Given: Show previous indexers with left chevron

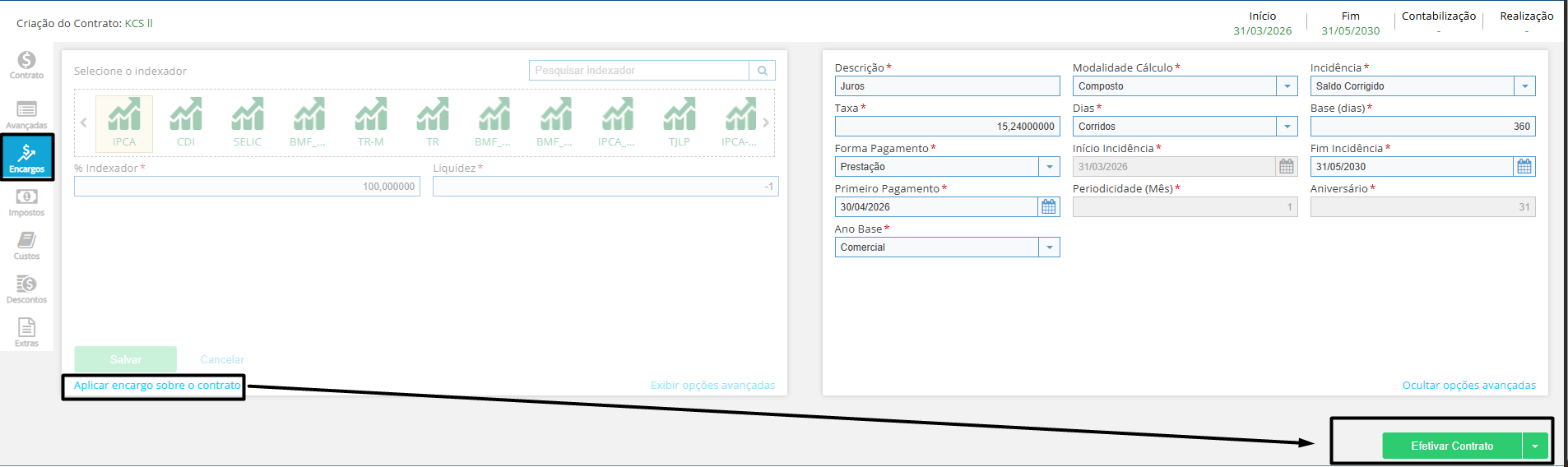Looking at the screenshot, I should [83, 123].
